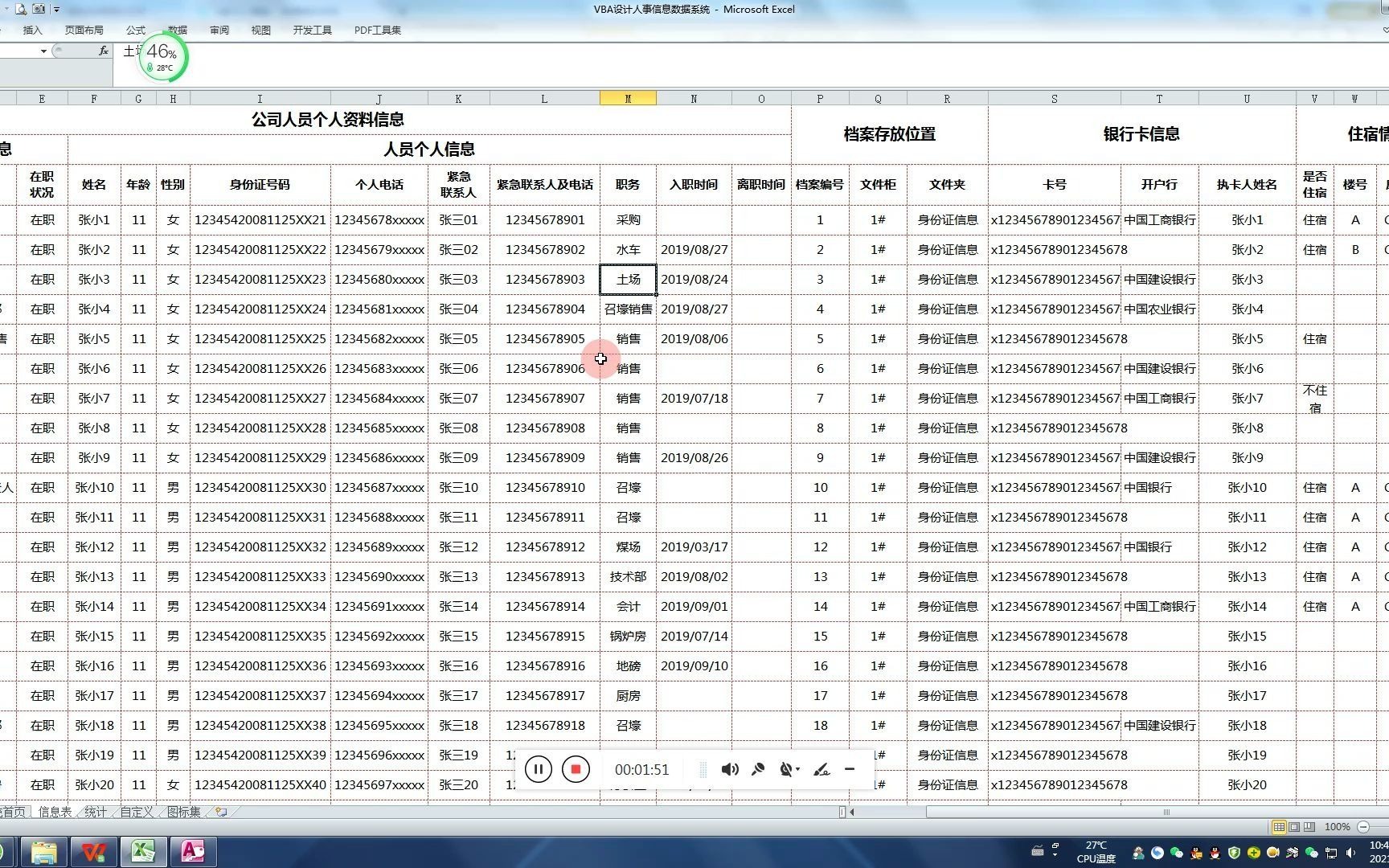
Task: Open the customize quick access toolbar dropdown
Action: pyautogui.click(x=56, y=9)
